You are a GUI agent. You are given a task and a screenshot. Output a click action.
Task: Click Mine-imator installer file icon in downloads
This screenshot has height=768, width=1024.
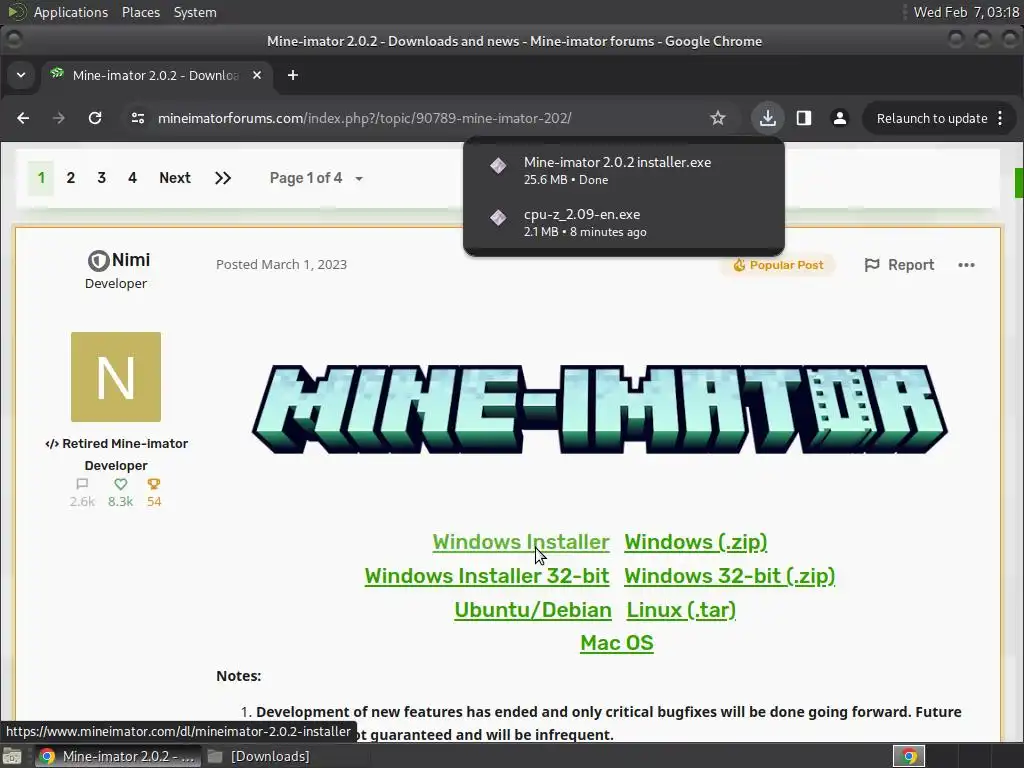point(498,166)
